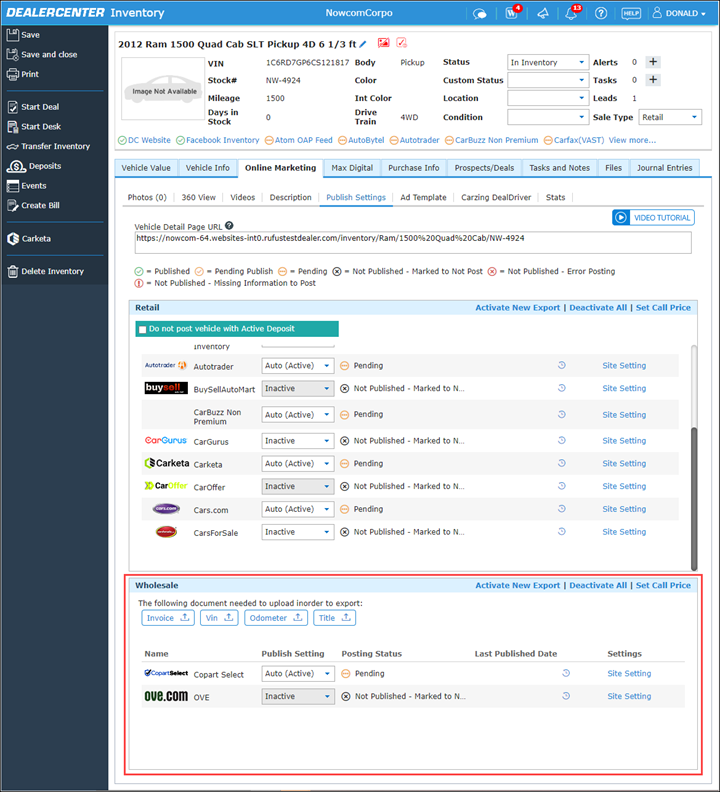720x792 pixels.
Task: Click the question mark help icon
Action: [x=601, y=14]
